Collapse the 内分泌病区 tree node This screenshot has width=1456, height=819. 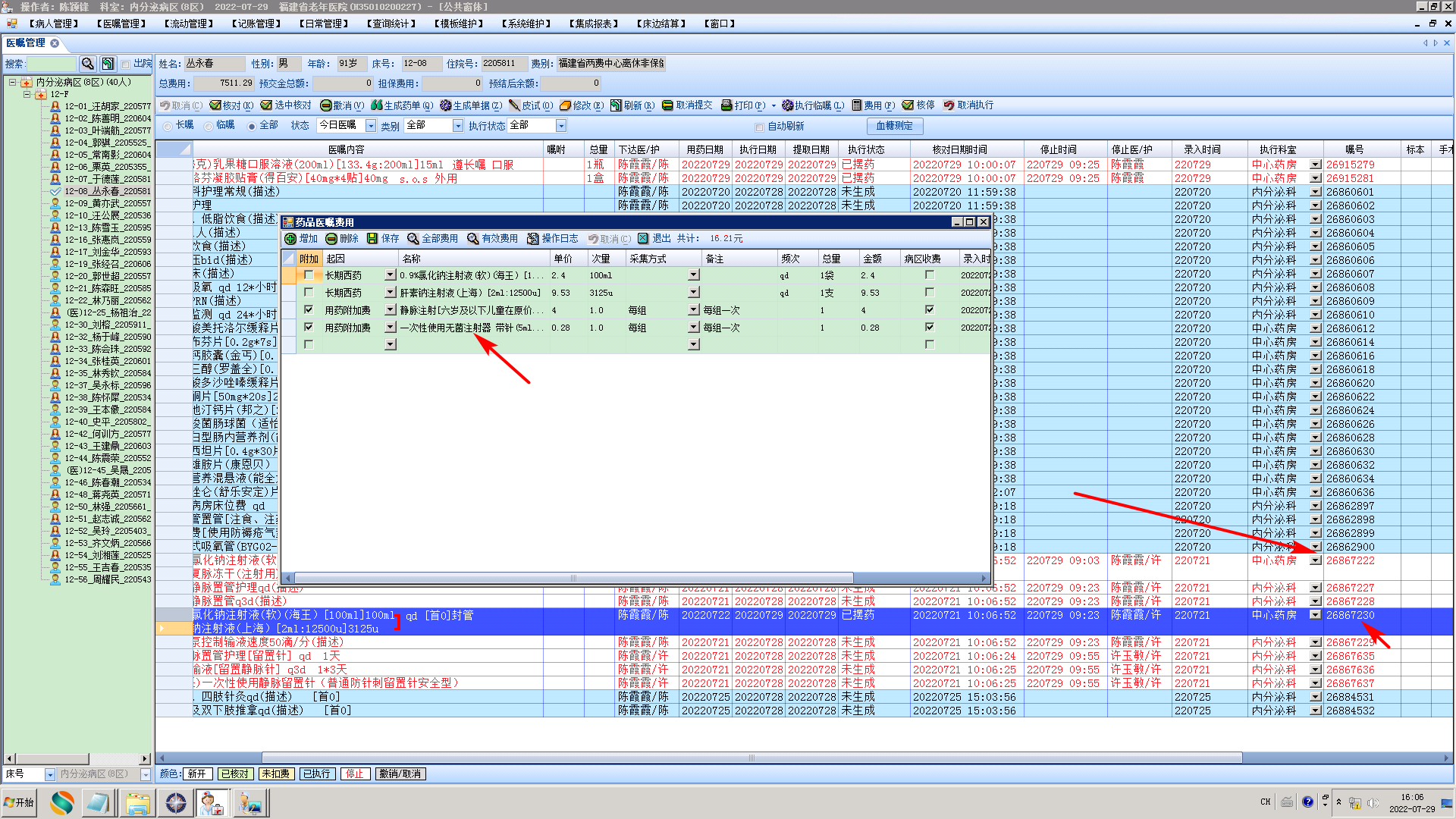[x=13, y=82]
